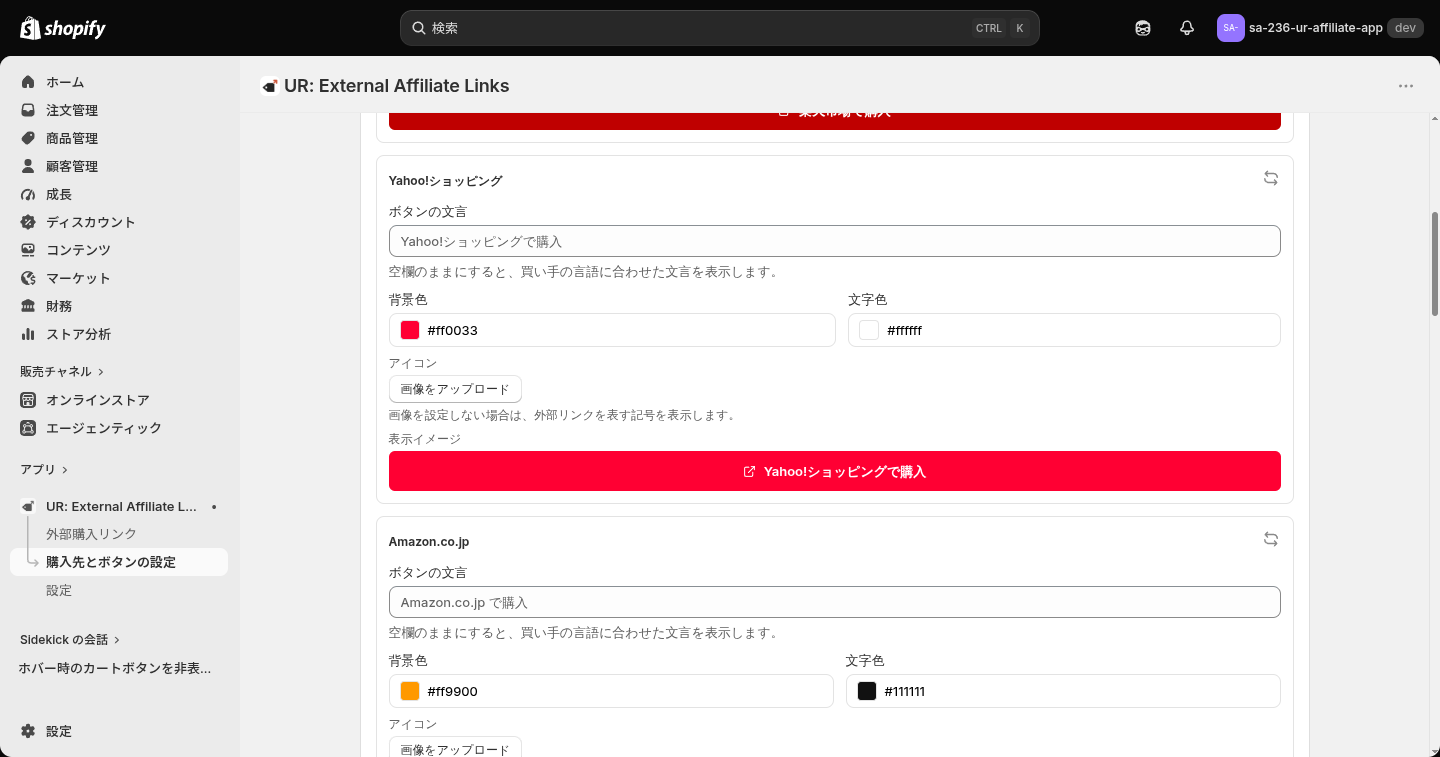
Task: Open the Yahoo! text color swatch #ffffff
Action: click(x=869, y=330)
